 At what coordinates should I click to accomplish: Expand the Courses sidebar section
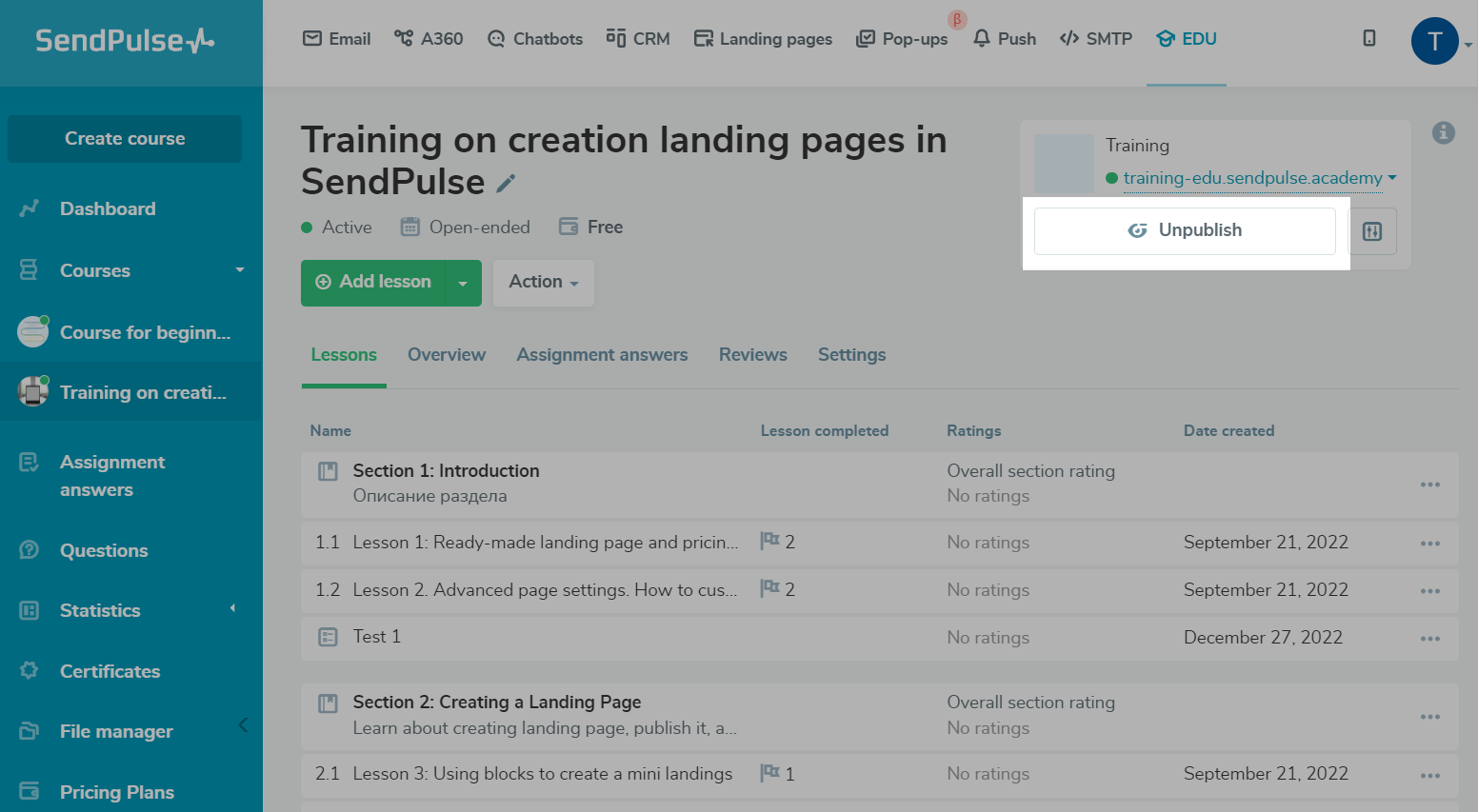pos(239,270)
